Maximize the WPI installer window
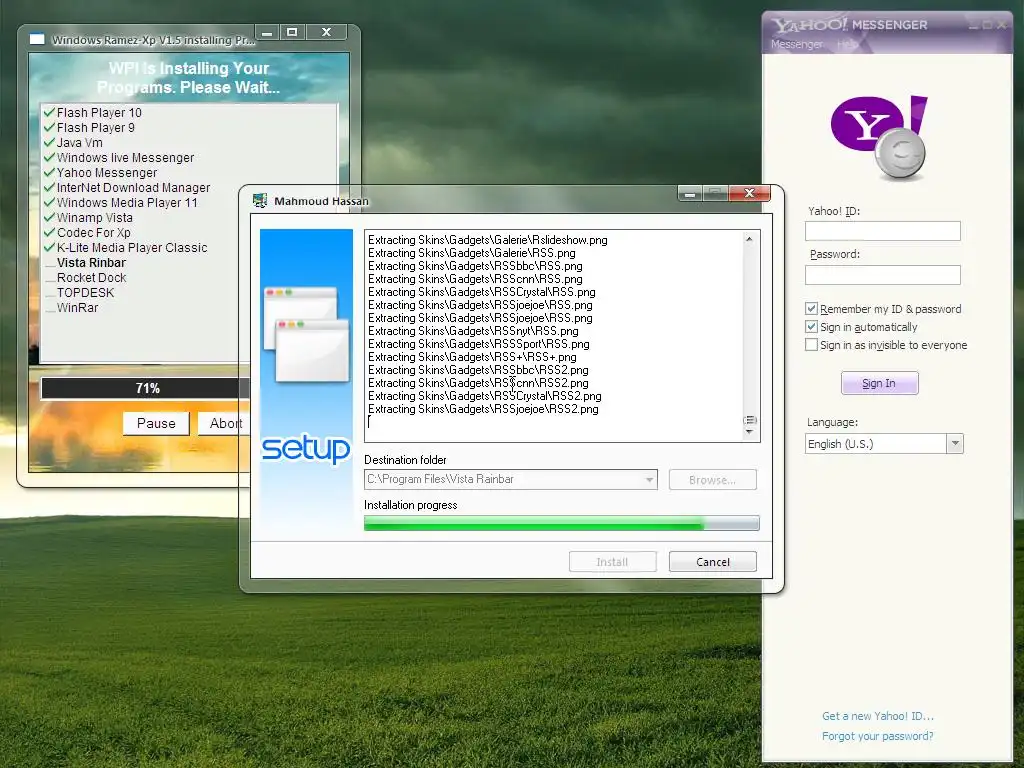This screenshot has width=1024, height=768. (x=292, y=32)
